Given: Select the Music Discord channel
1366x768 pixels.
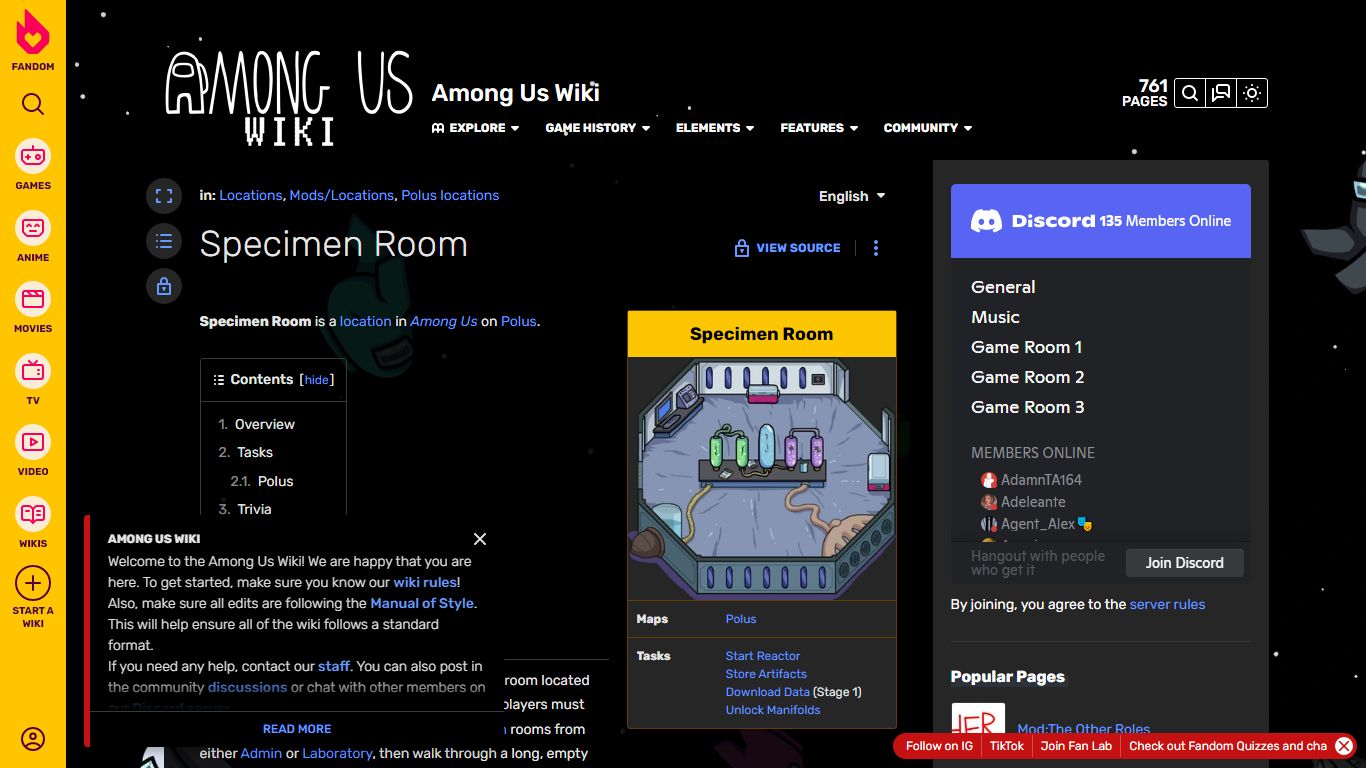Looking at the screenshot, I should pyautogui.click(x=995, y=317).
